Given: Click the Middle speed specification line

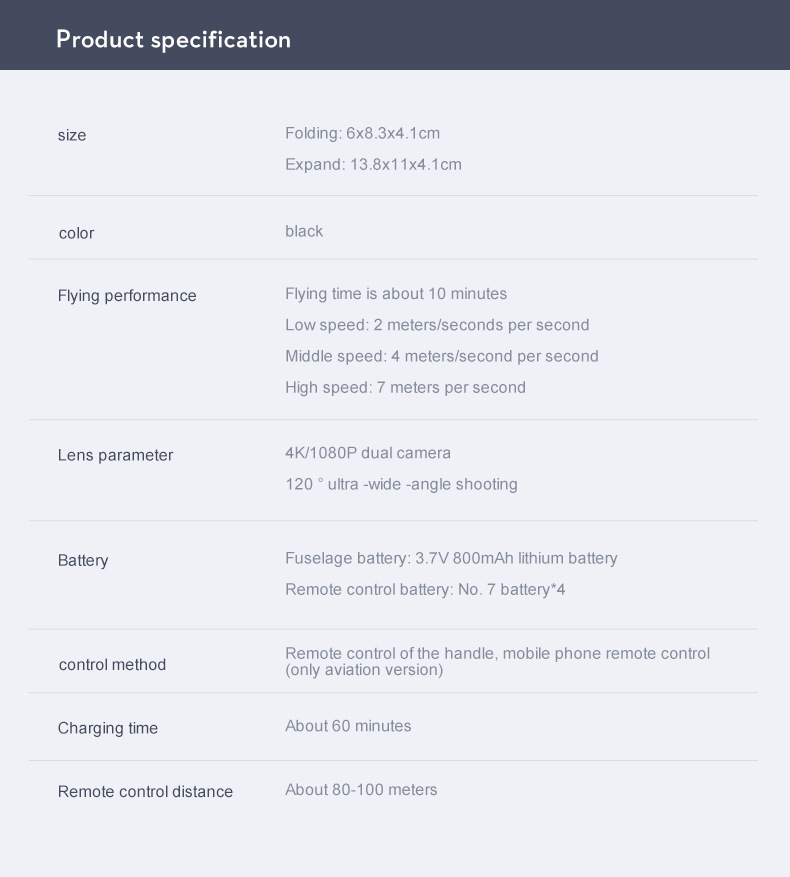Looking at the screenshot, I should click(441, 356).
